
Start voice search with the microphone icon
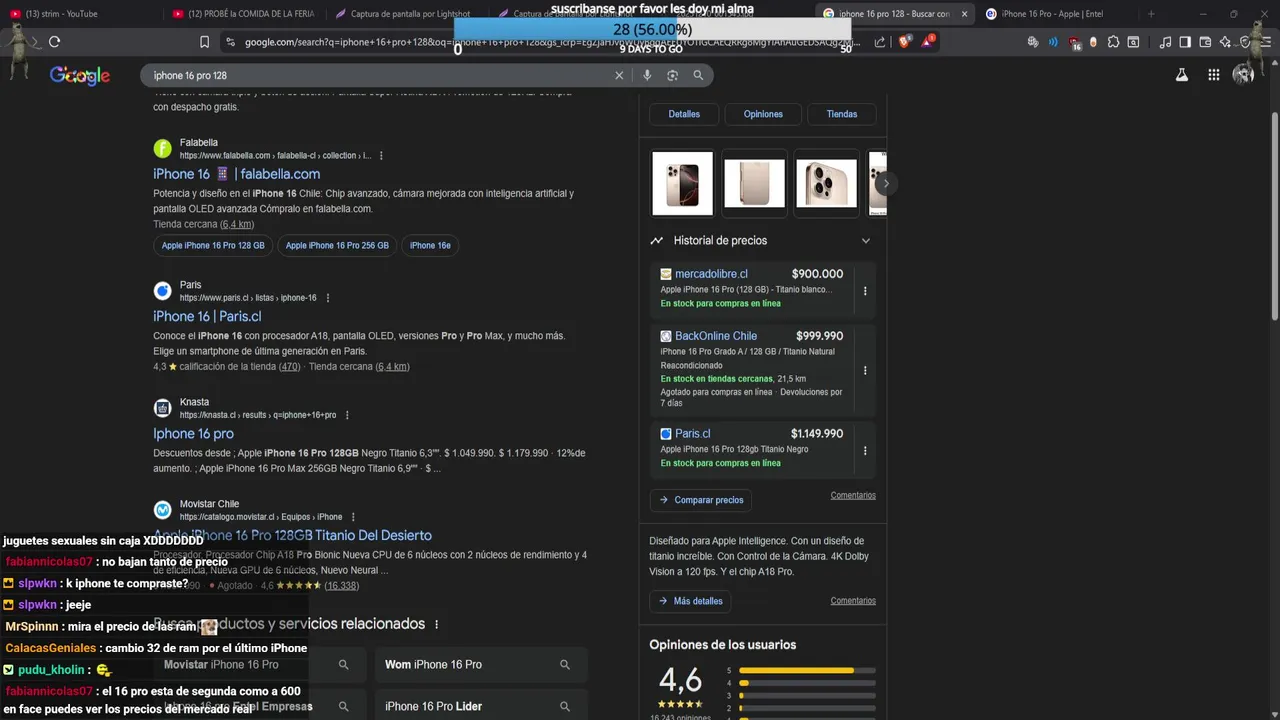(647, 75)
